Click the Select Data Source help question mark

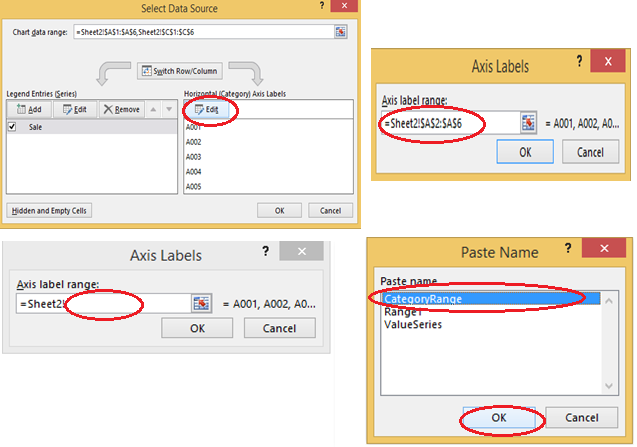[320, 8]
